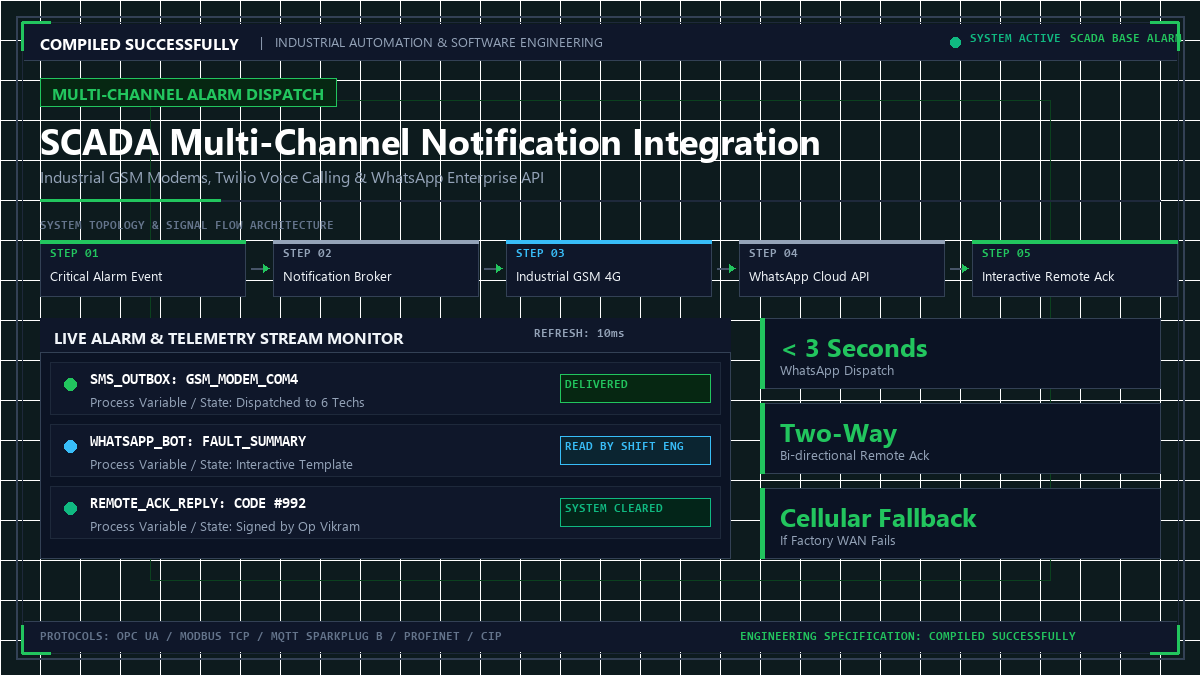
Task: Click 'Dispatched to 6 Techs' state text
Action: (299, 402)
